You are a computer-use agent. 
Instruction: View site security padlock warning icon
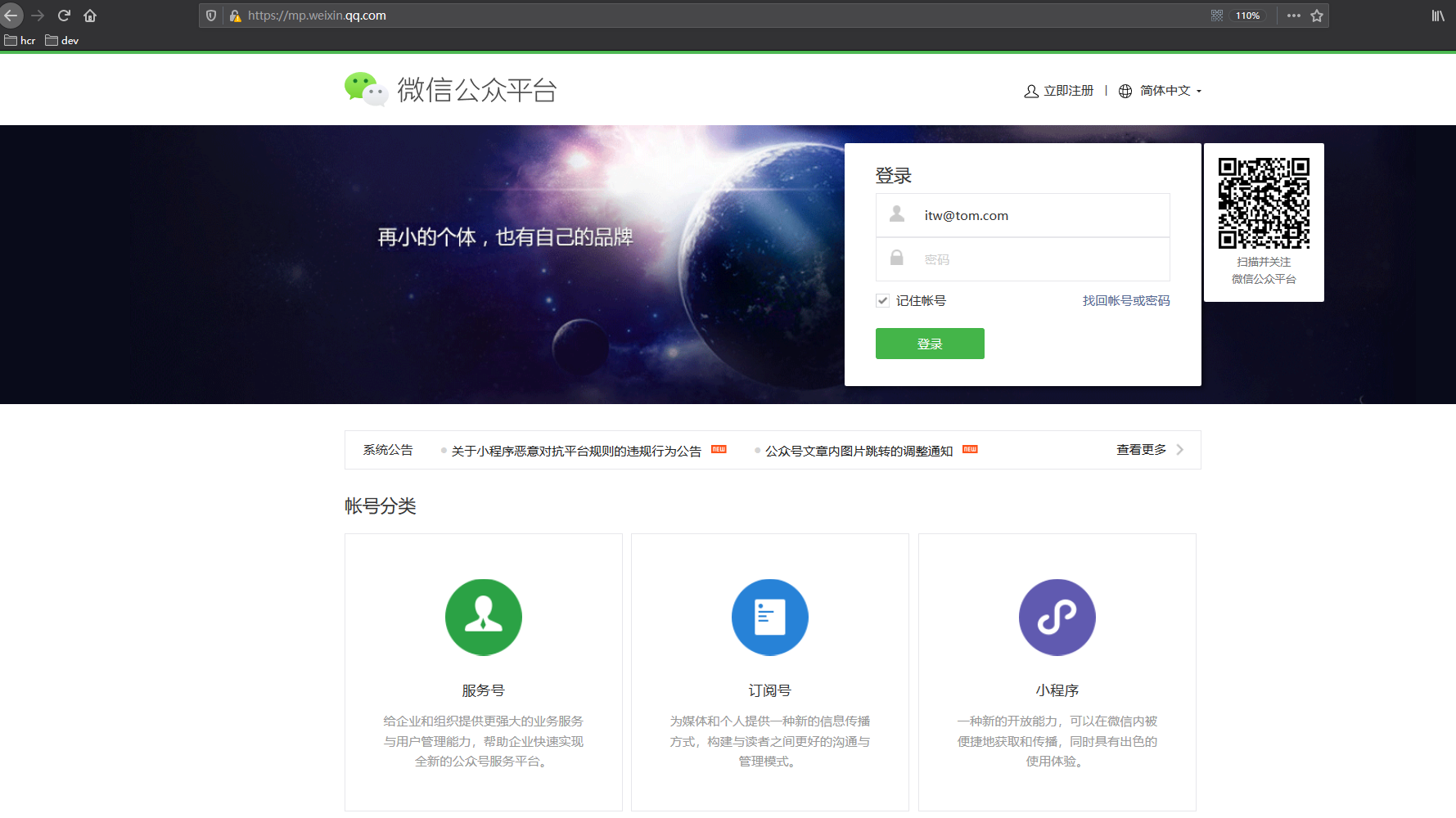pos(235,16)
